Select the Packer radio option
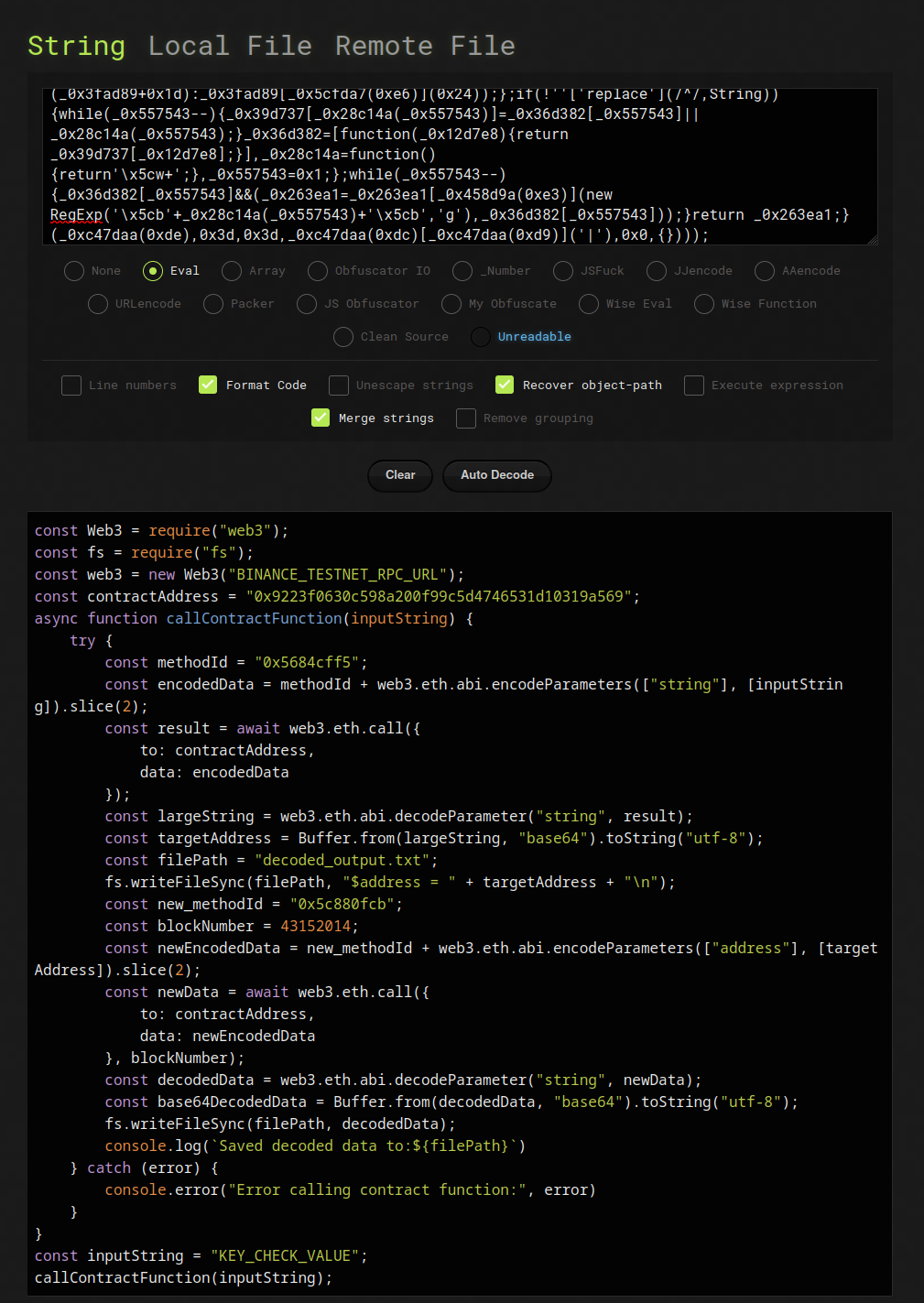Viewport: 924px width, 1303px height. click(x=213, y=304)
